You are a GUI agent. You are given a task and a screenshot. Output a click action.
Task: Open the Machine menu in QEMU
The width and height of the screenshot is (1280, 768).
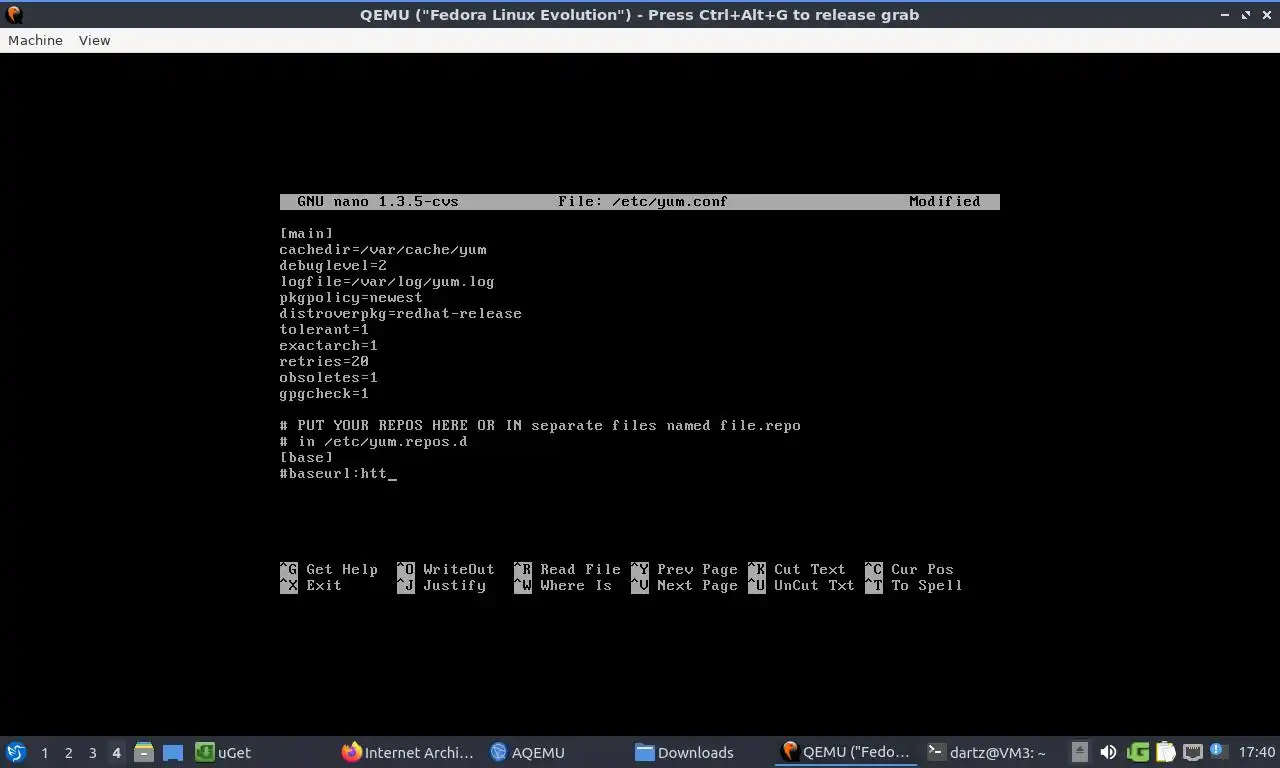tap(35, 40)
